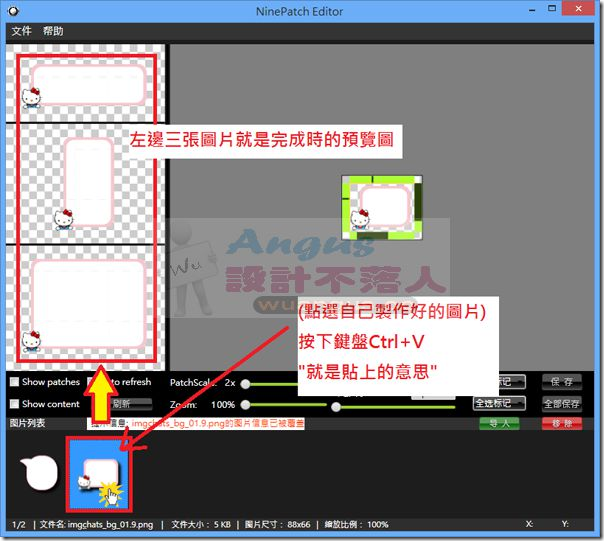Select the white speech bubble thumbnail

(39, 473)
